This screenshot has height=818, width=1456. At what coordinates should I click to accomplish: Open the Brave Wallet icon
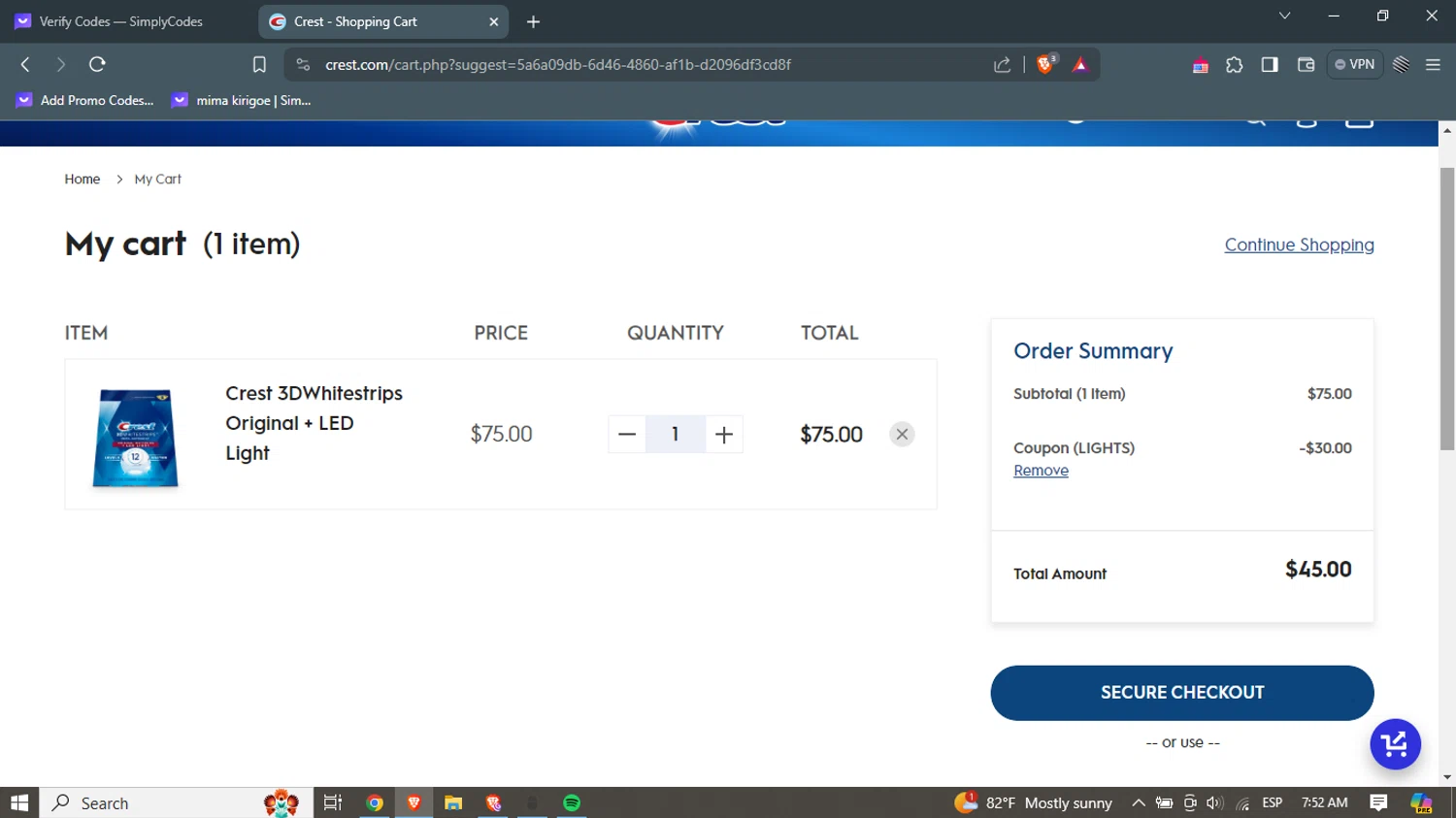pos(1306,65)
